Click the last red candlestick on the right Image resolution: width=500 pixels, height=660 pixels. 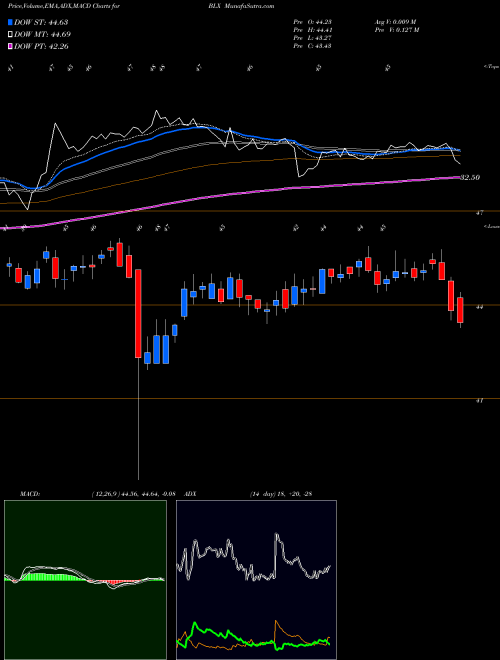click(460, 310)
